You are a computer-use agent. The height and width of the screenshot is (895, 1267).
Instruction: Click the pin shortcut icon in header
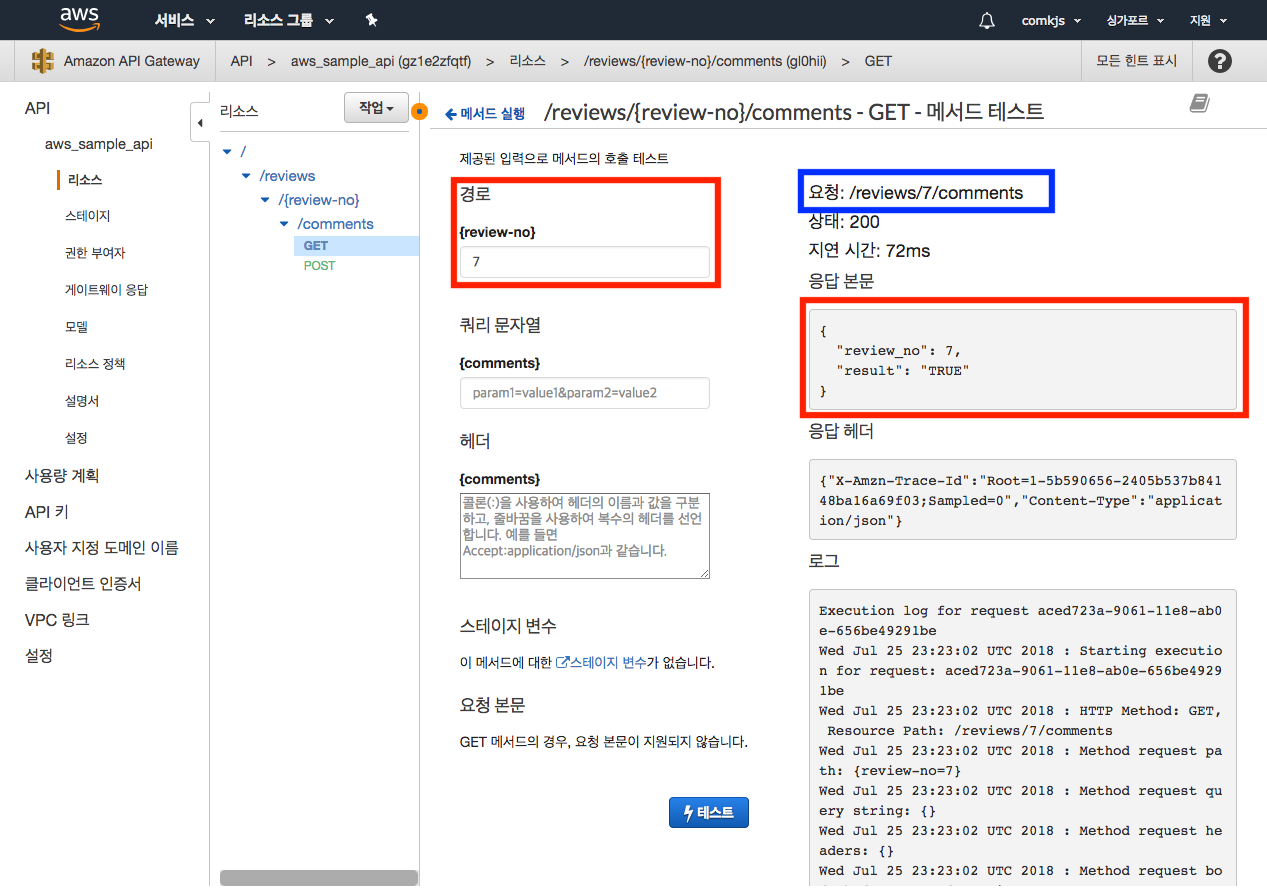tap(371, 20)
